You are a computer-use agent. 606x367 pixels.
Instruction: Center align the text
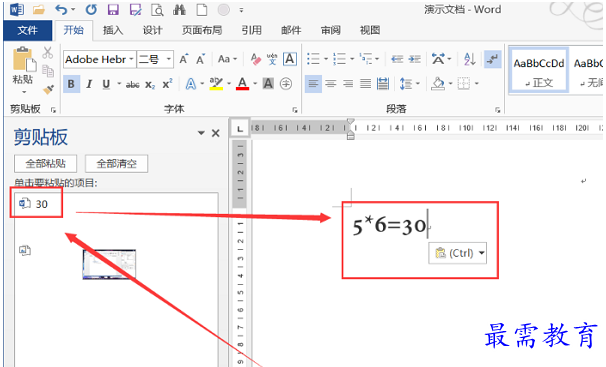tap(330, 83)
